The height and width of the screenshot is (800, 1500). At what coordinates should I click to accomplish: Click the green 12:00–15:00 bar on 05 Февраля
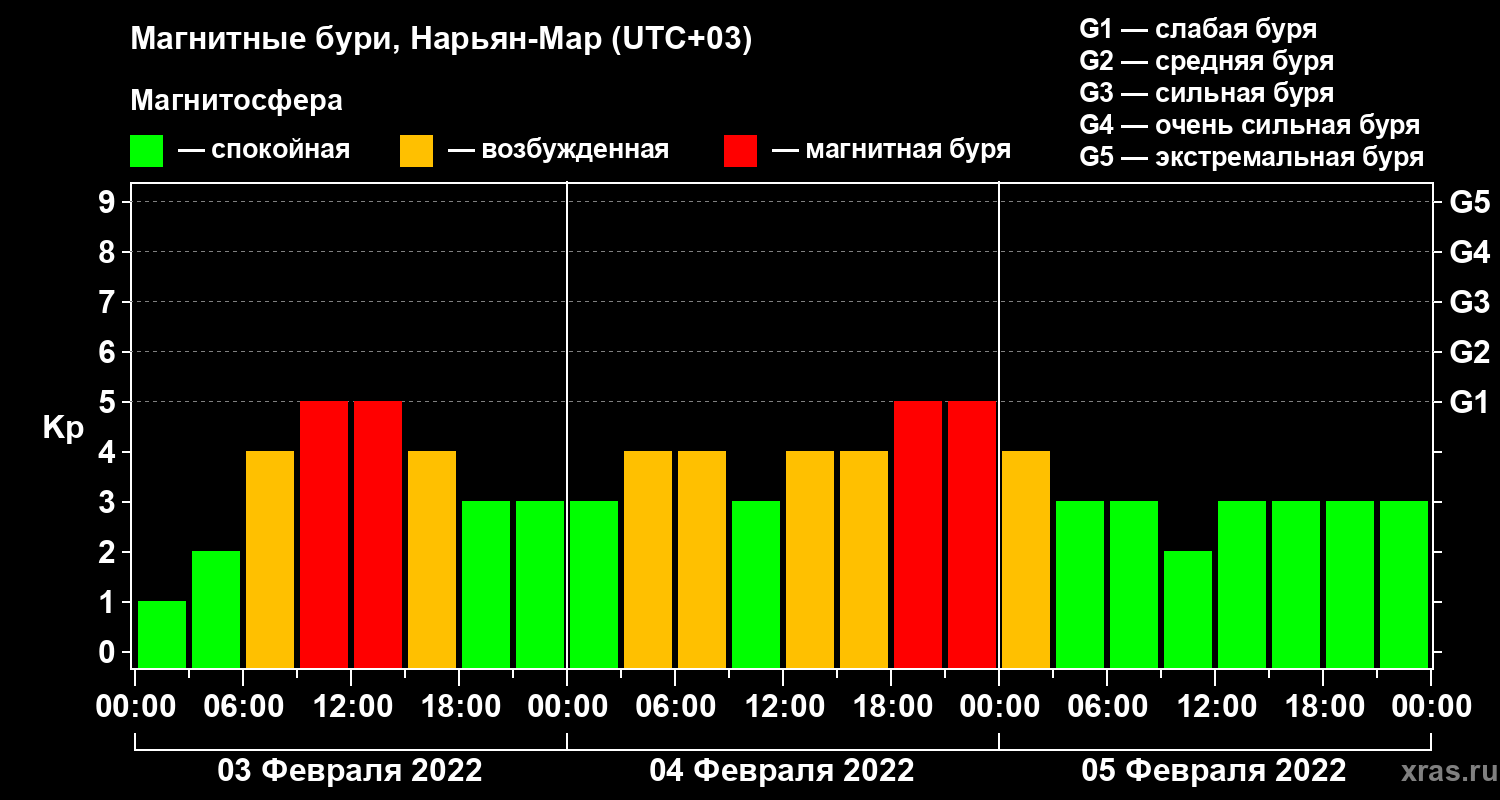(1242, 584)
